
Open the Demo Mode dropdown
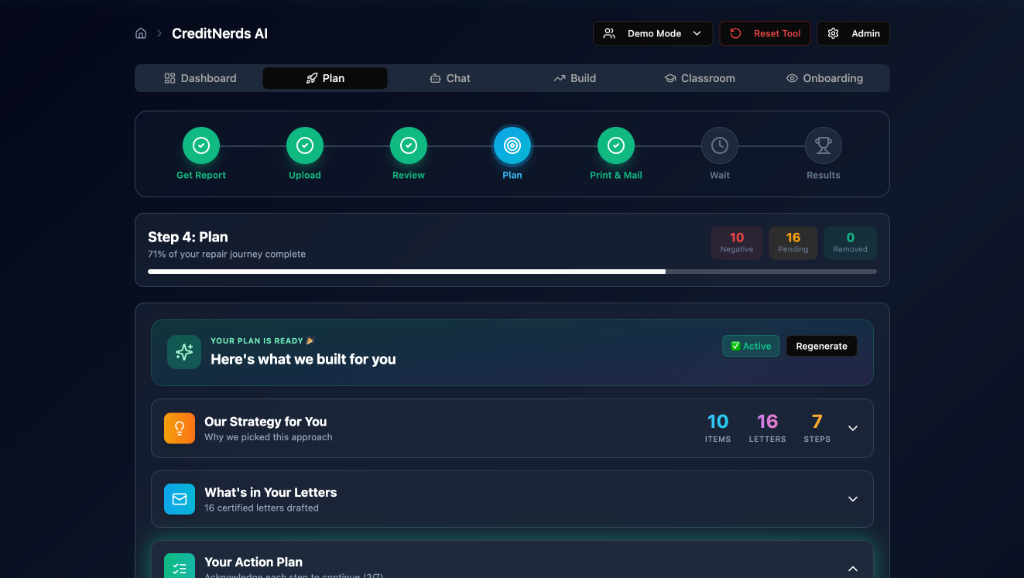652,33
